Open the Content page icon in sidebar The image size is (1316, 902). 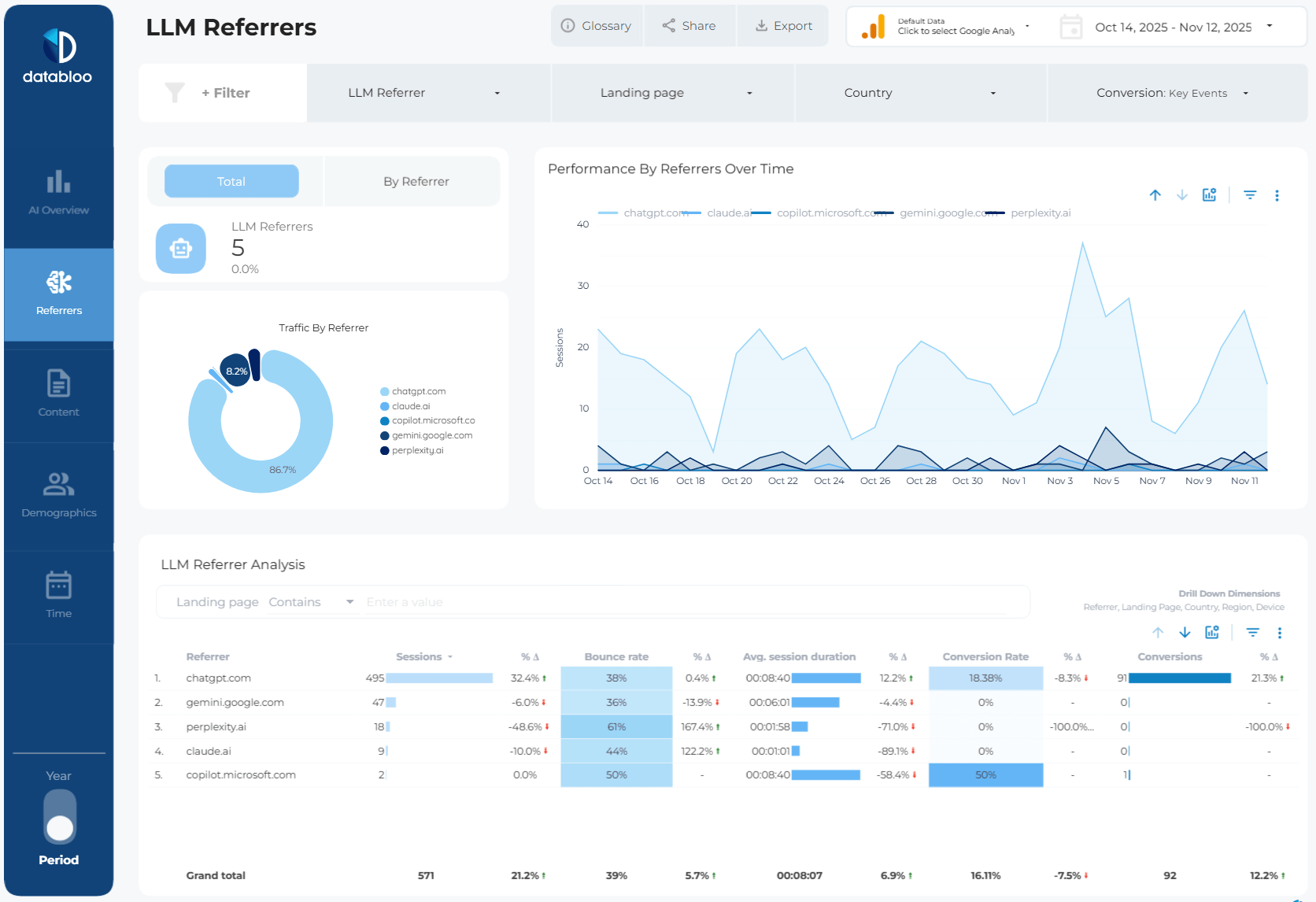58,384
